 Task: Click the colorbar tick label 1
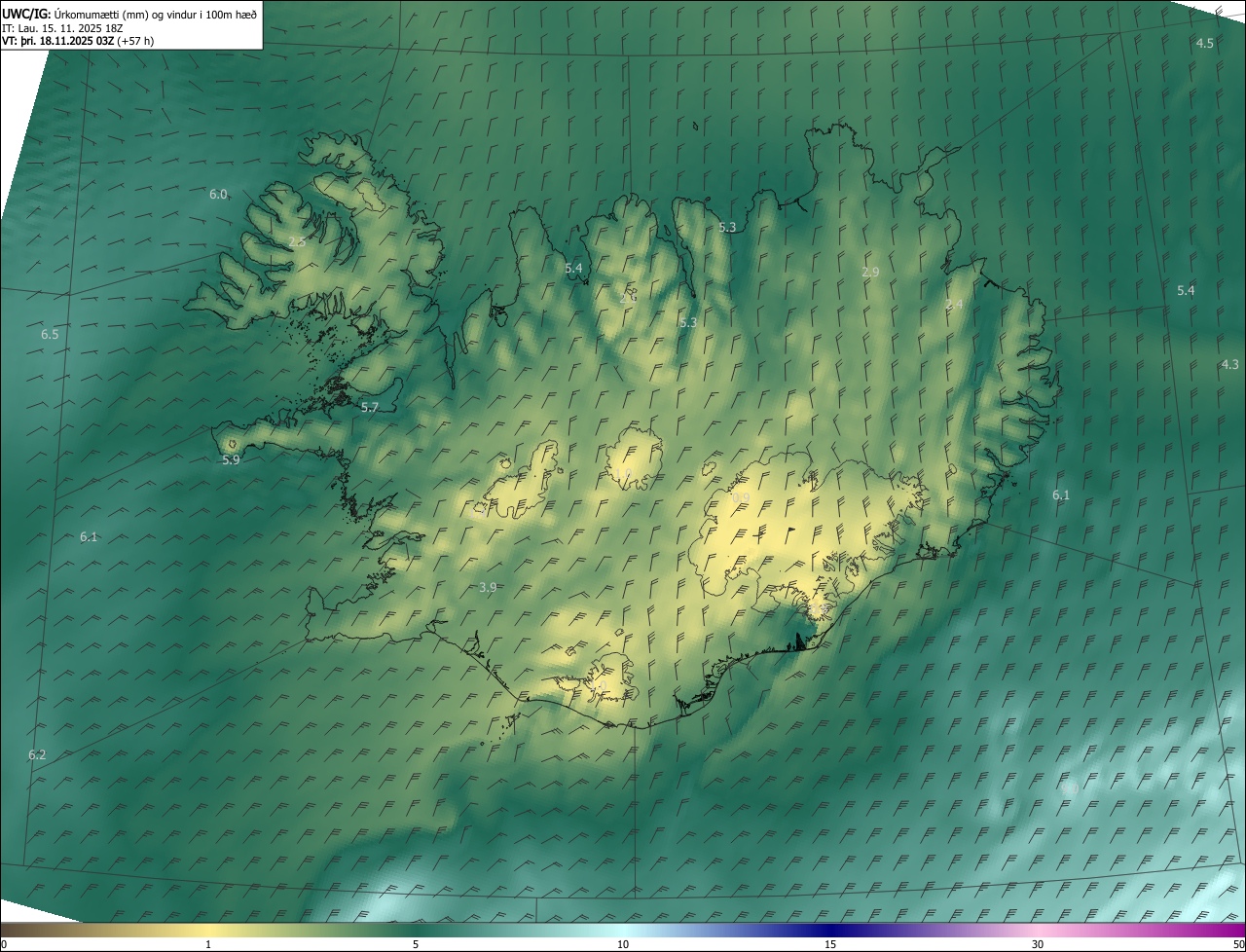[x=208, y=945]
